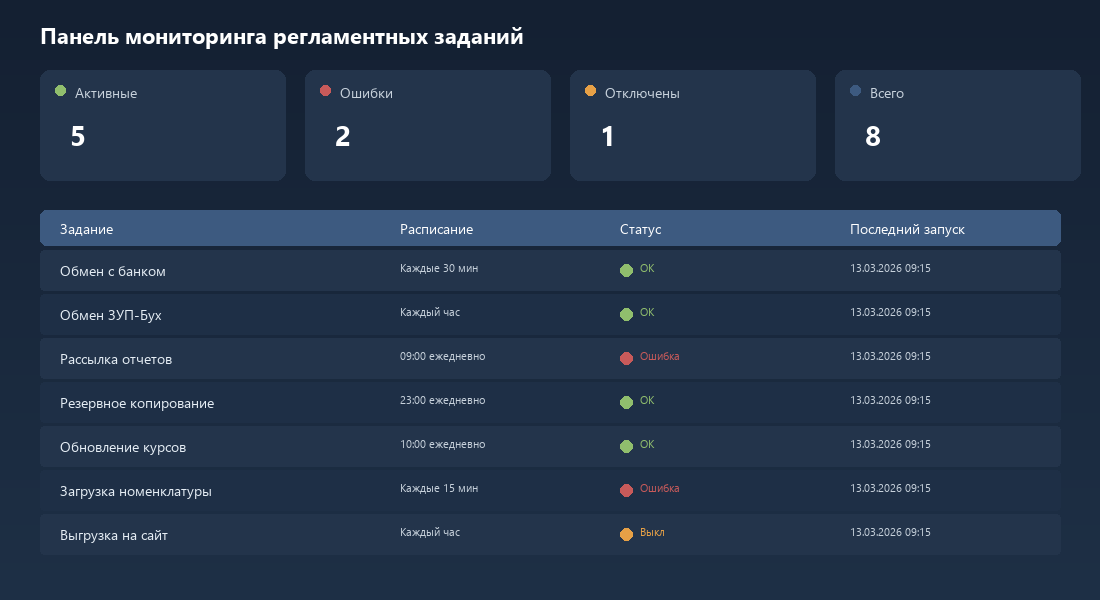Viewport: 1100px width, 600px height.
Task: Open the Активные summary card
Action: (x=163, y=125)
